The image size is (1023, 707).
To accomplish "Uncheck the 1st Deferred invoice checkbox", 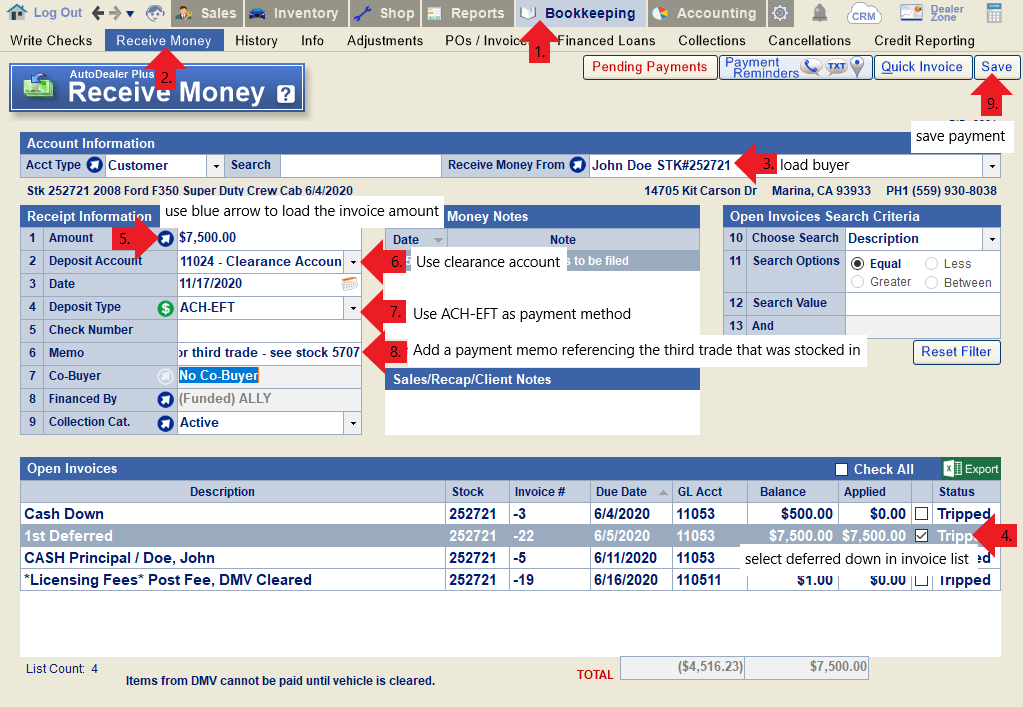I will (921, 536).
